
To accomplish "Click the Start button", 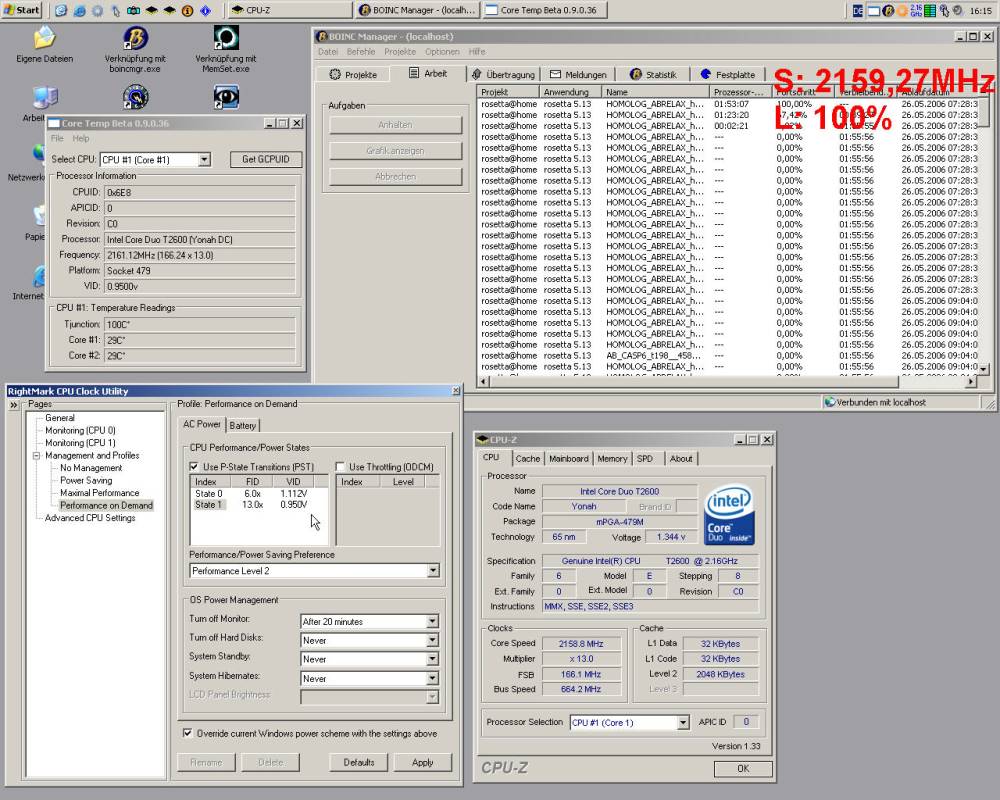I will [x=22, y=10].
